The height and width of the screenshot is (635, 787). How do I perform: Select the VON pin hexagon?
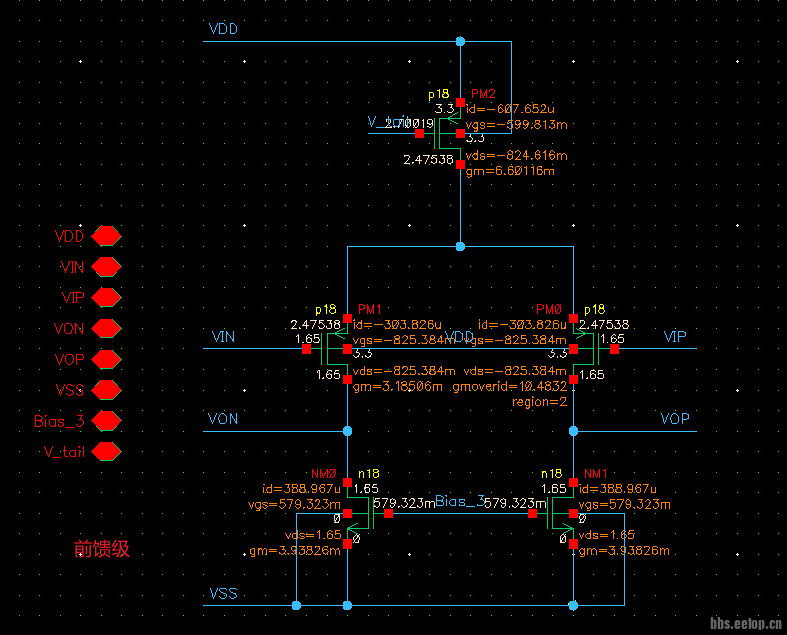click(106, 329)
